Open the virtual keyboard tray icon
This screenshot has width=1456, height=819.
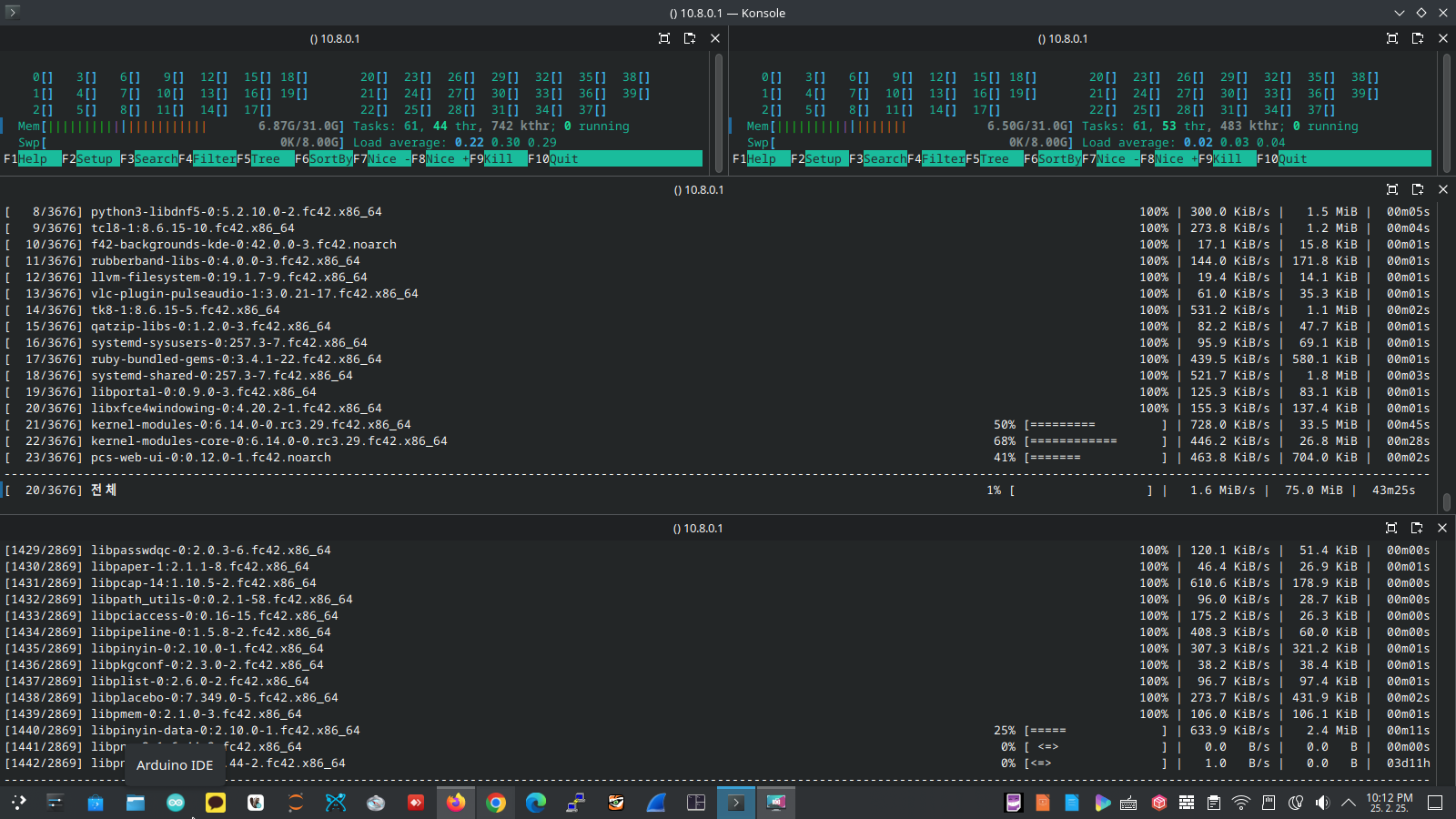1128,803
